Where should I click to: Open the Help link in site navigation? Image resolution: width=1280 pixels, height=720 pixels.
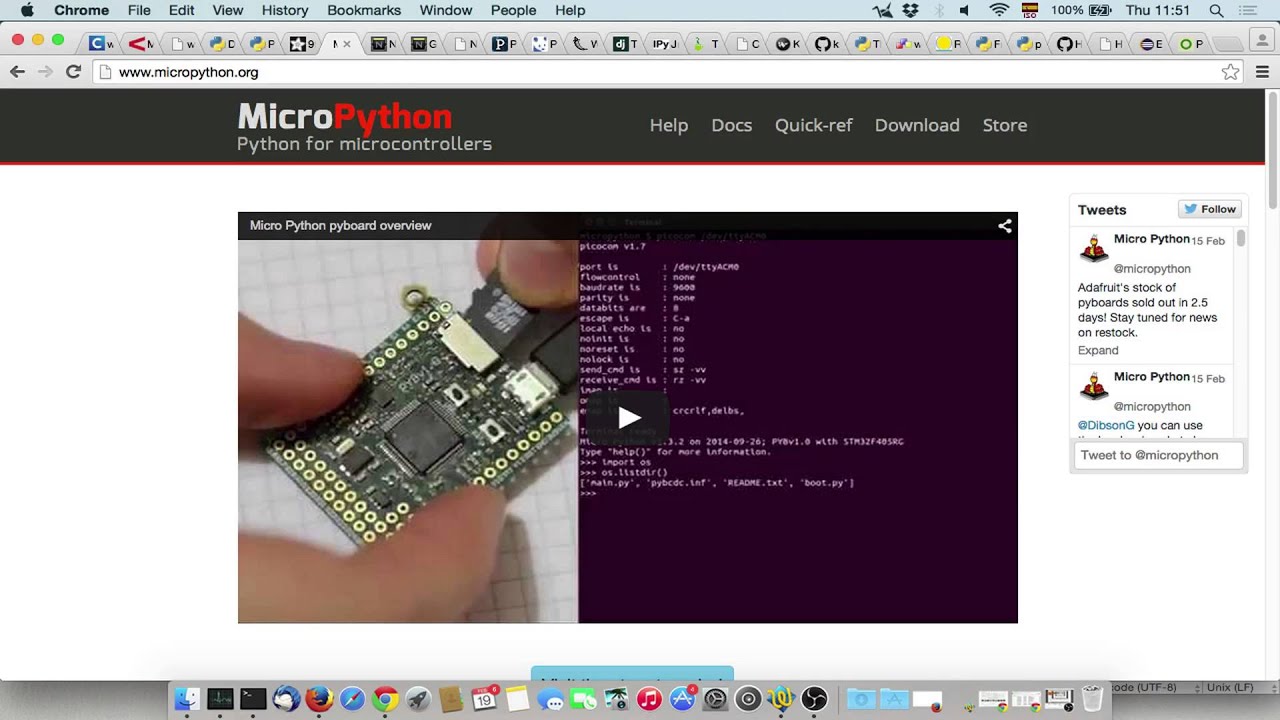(x=669, y=125)
